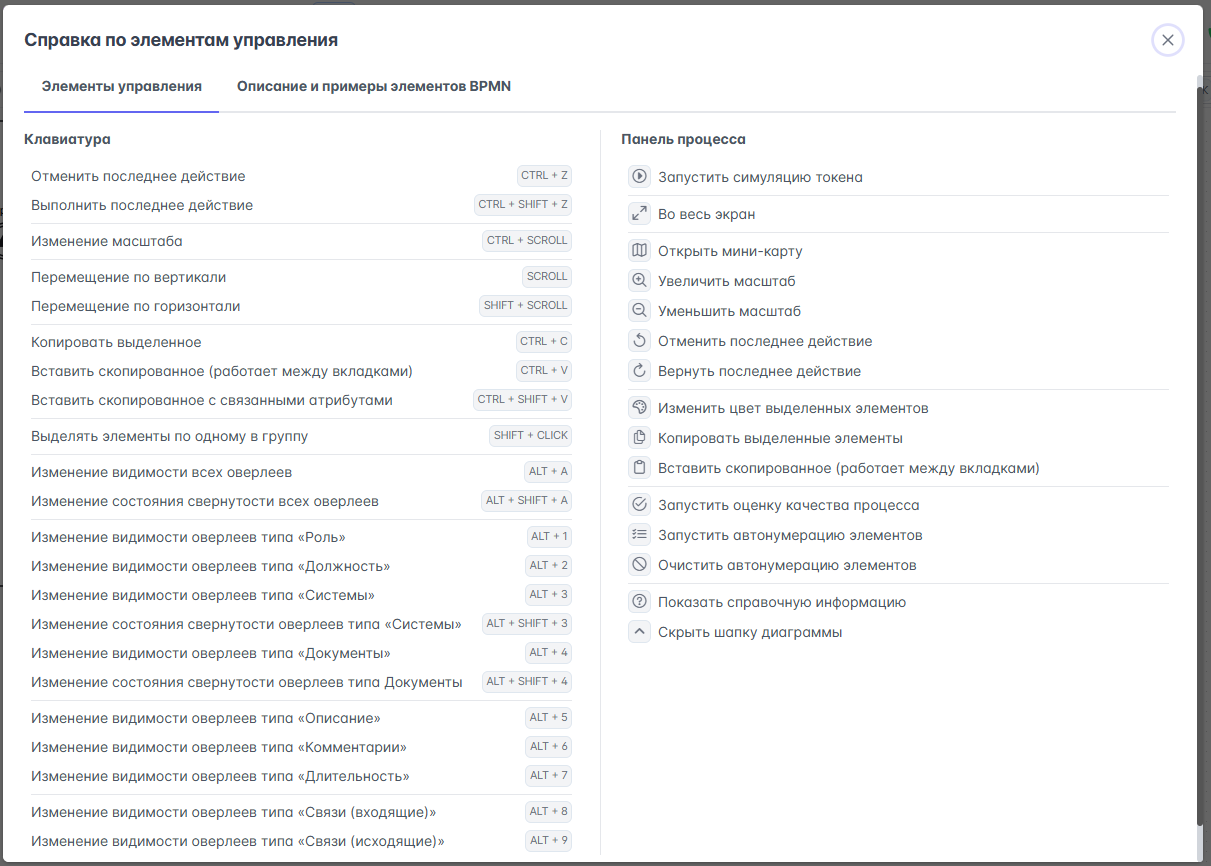Click the run autonumbering list icon
The width and height of the screenshot is (1211, 866).
tap(639, 535)
